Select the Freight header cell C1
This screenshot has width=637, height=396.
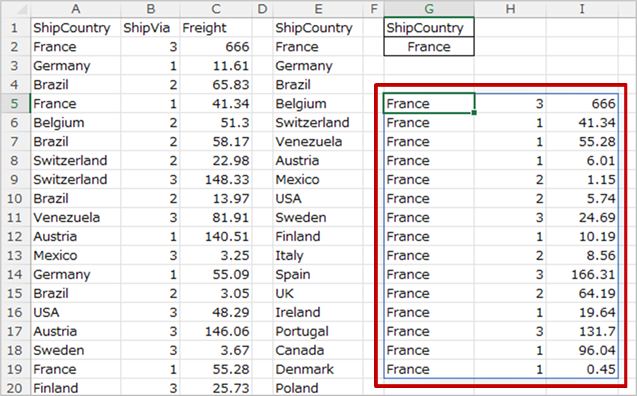pyautogui.click(x=216, y=28)
